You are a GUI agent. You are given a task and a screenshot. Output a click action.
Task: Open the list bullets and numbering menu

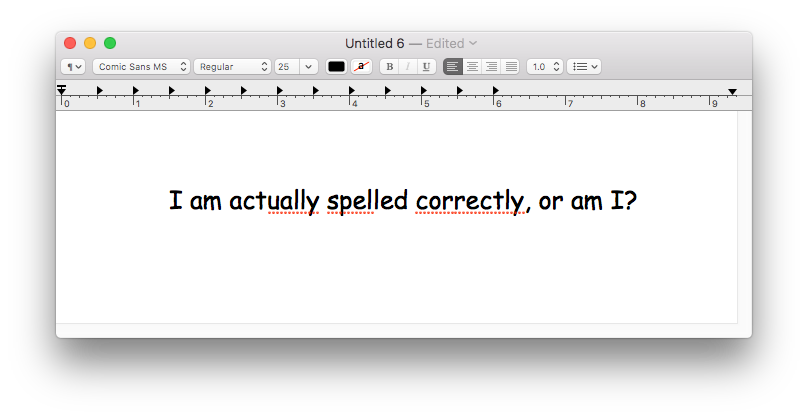coord(584,66)
